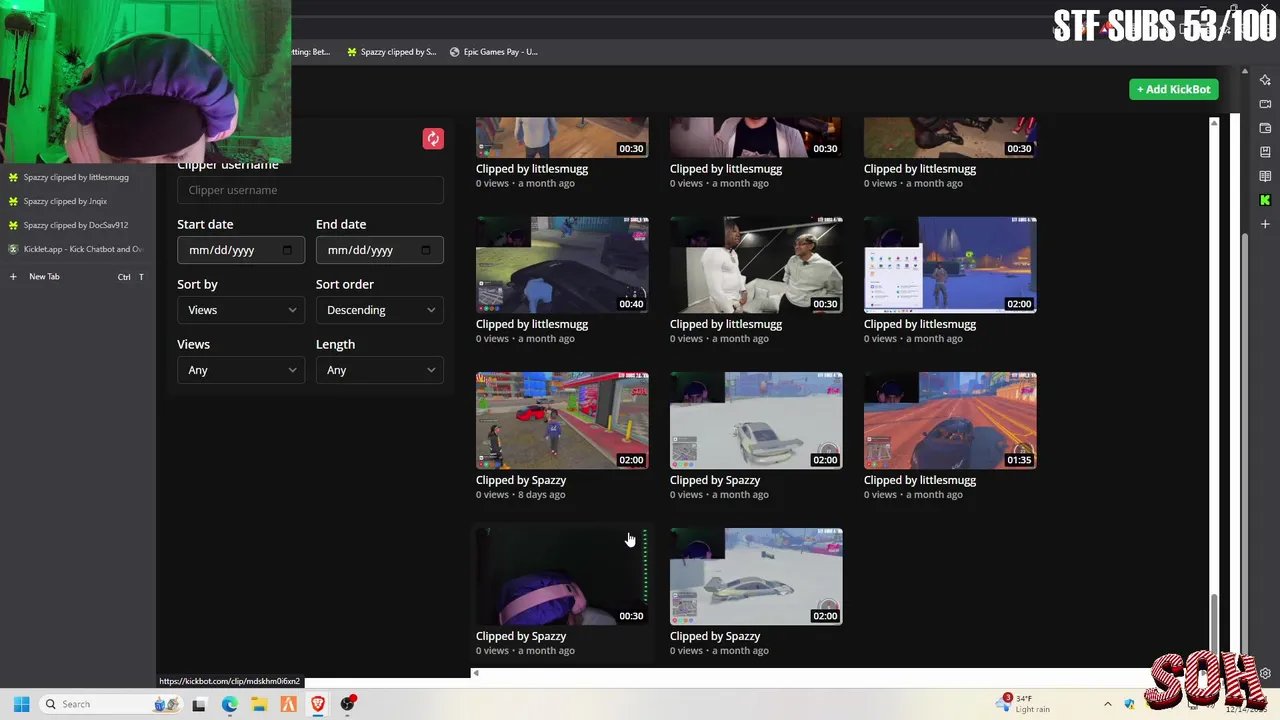Open the Sort order Descending dropdown
This screenshot has height=720, width=1280.
pos(380,310)
